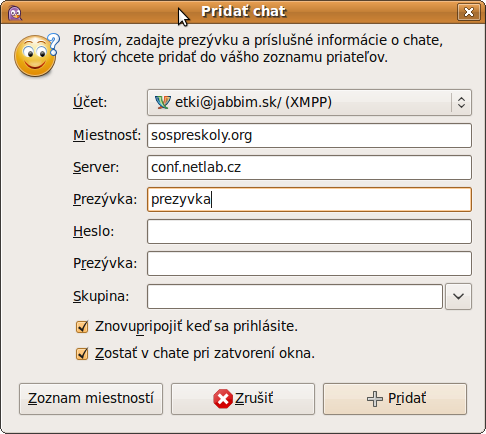This screenshot has width=486, height=434.
Task: Focus the empty Prezývka field below Heslo
Action: click(x=309, y=263)
